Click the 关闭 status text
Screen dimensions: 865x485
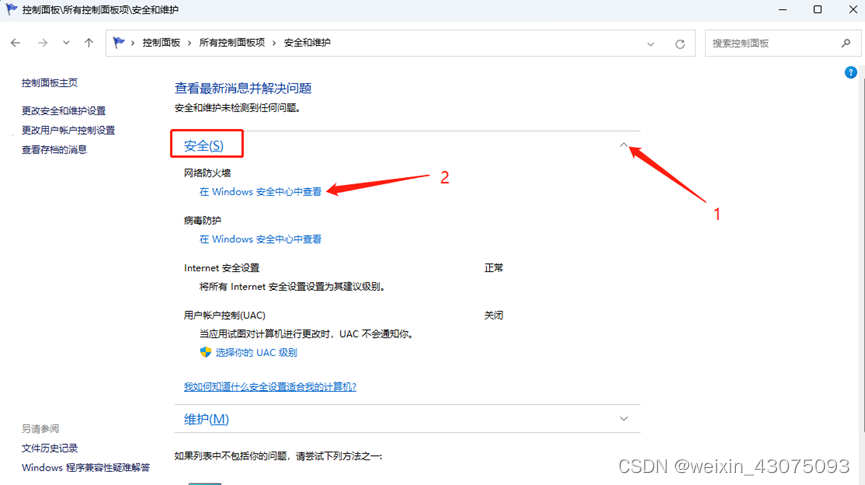(494, 315)
